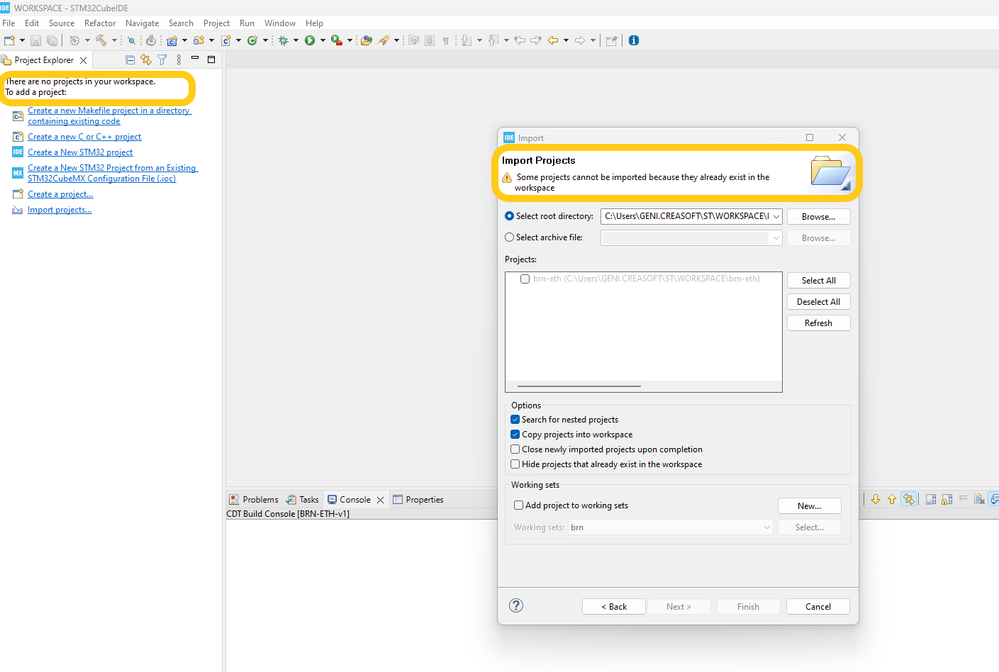Click the Save toolbar icon

36,40
